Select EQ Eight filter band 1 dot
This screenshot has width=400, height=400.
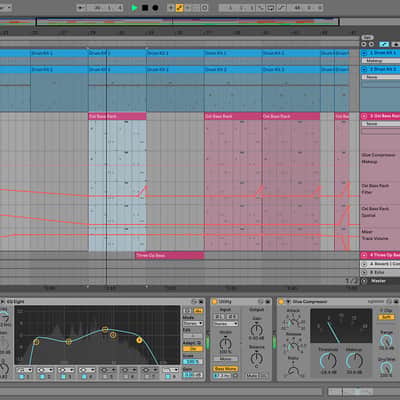click(x=36, y=342)
